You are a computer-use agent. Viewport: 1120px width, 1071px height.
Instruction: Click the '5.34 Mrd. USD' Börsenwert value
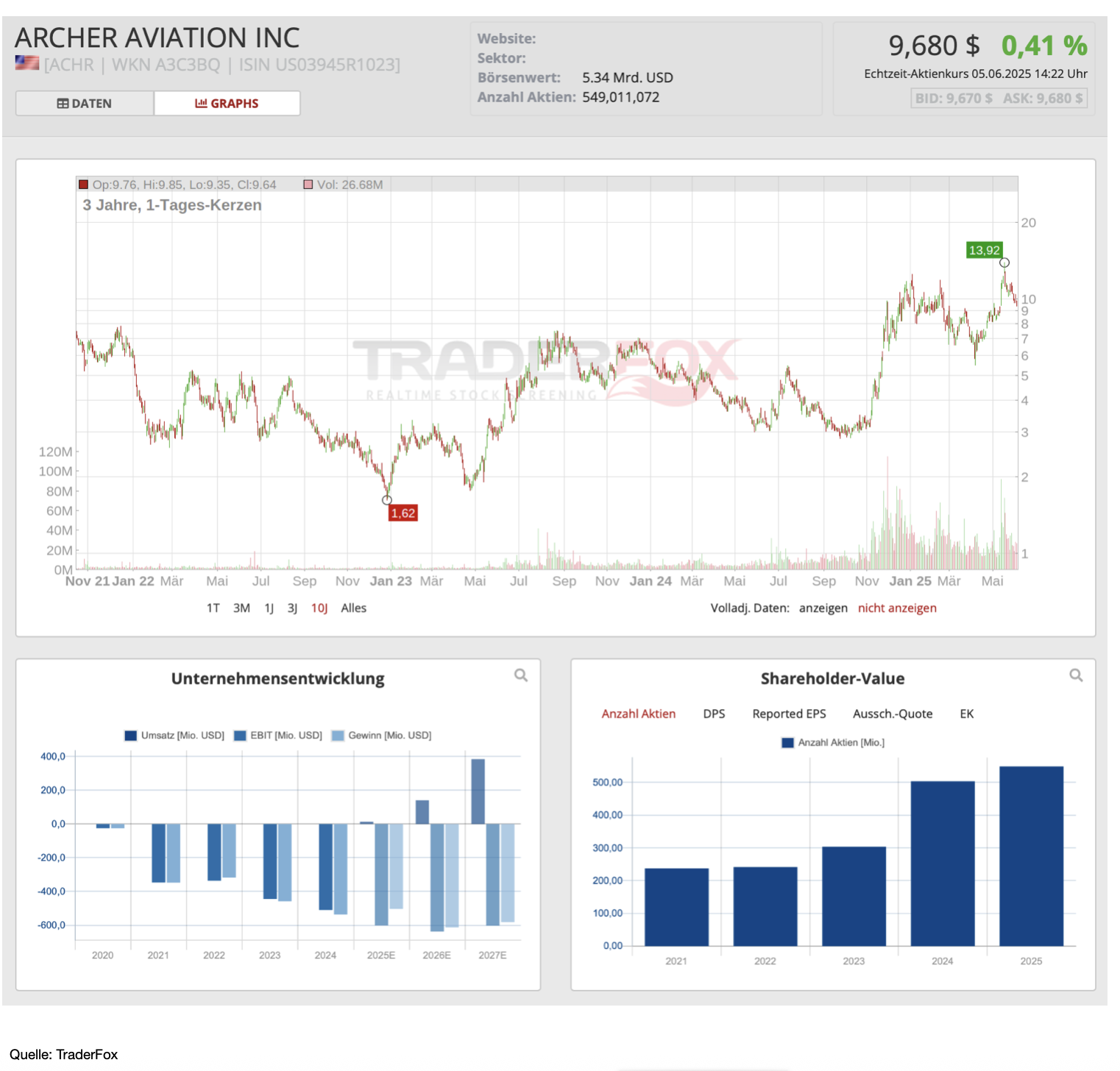tap(628, 78)
